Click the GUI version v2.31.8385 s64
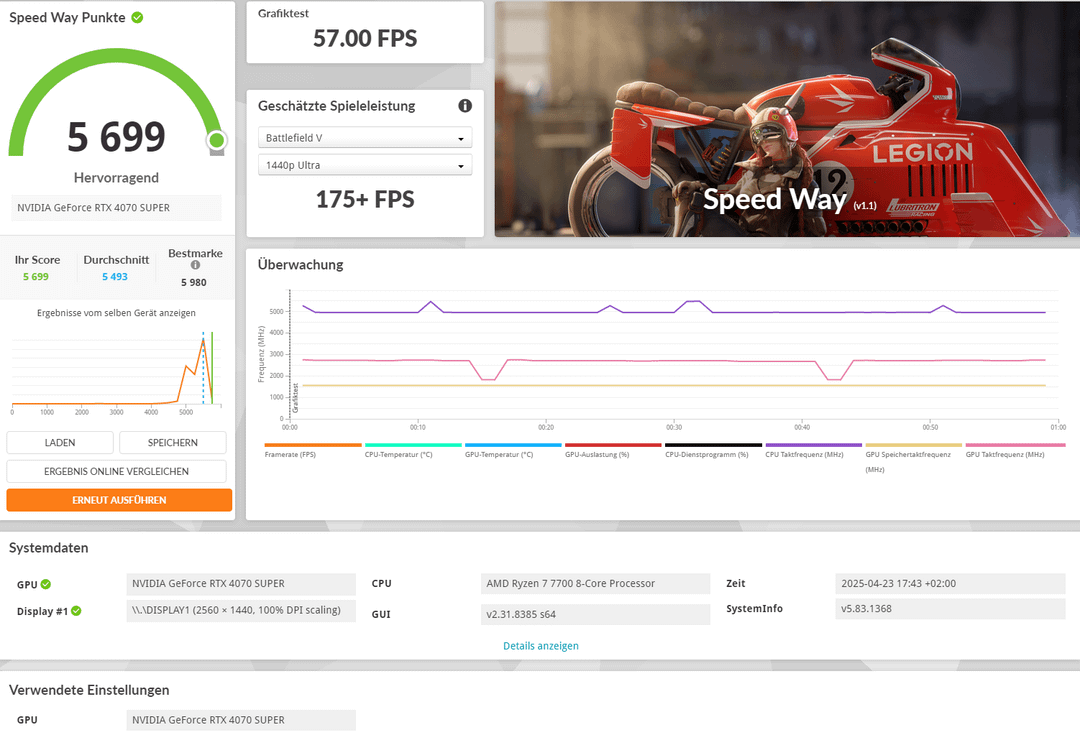Viewport: 1080px width, 735px height. click(x=595, y=614)
